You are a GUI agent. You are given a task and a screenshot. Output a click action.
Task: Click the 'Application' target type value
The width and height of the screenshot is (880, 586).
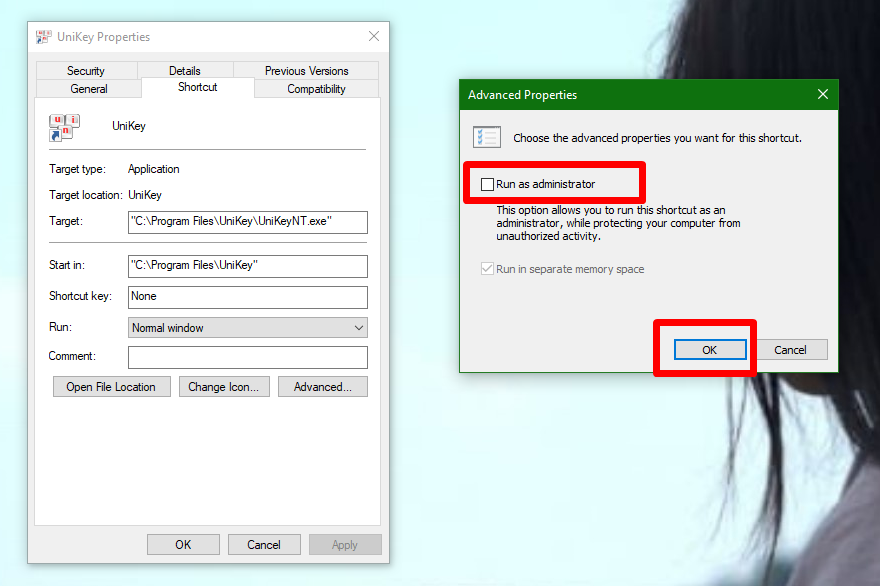(154, 169)
